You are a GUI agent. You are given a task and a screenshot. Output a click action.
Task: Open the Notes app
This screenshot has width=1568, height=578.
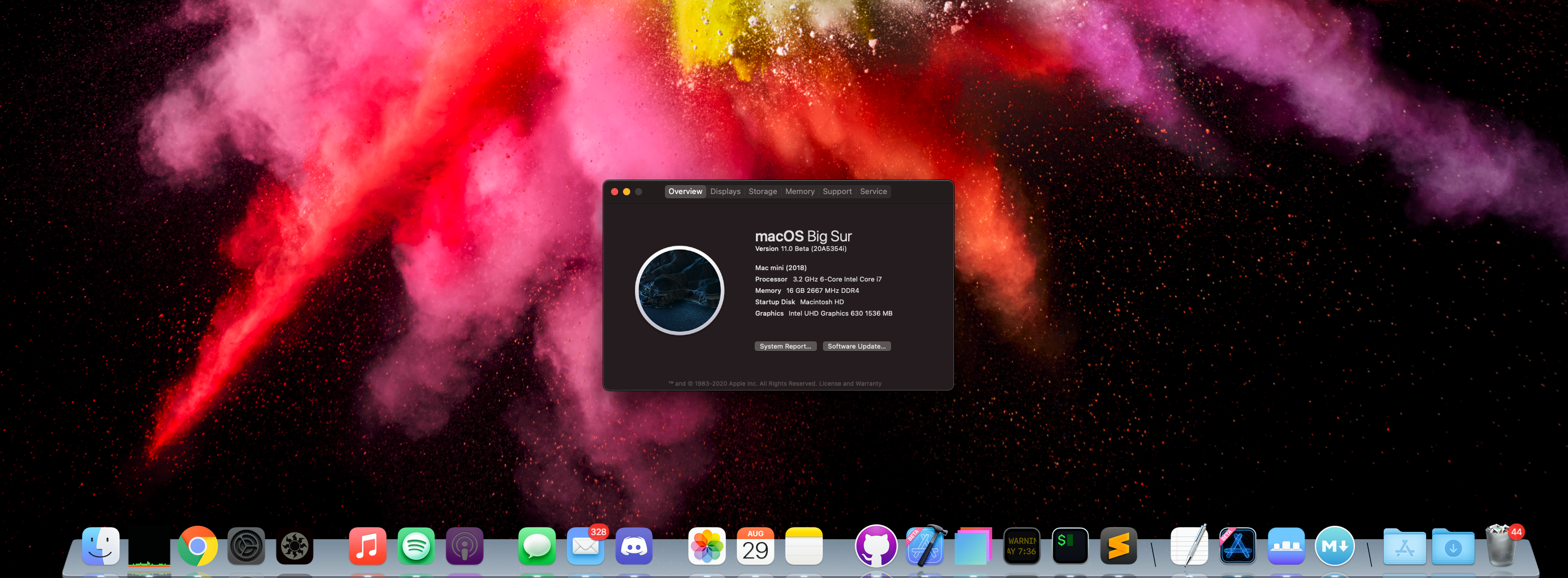click(804, 546)
